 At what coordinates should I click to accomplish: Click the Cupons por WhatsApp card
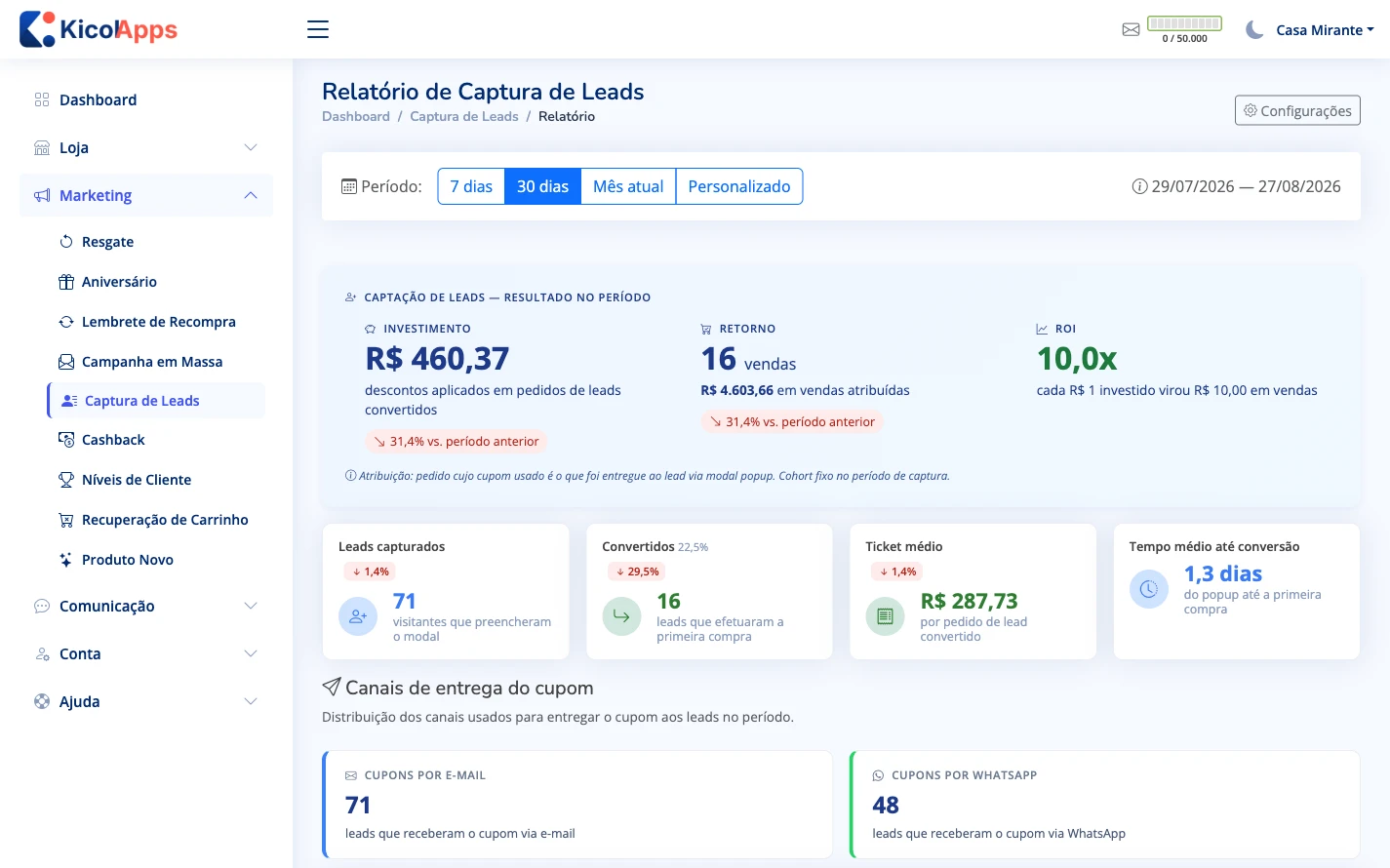(1105, 805)
